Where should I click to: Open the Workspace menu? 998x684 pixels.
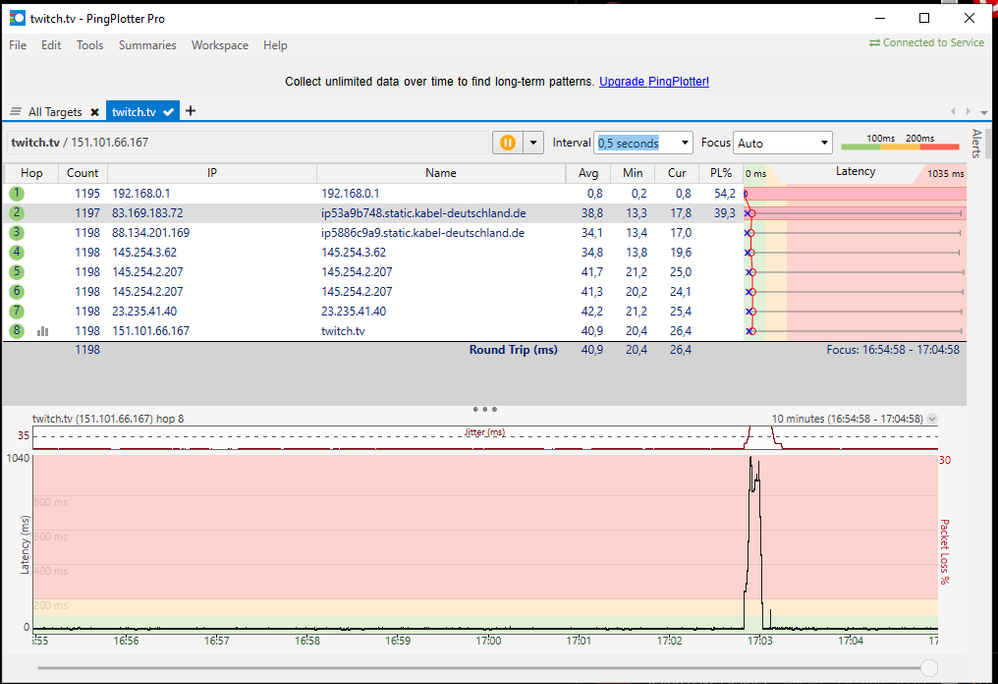pos(220,45)
